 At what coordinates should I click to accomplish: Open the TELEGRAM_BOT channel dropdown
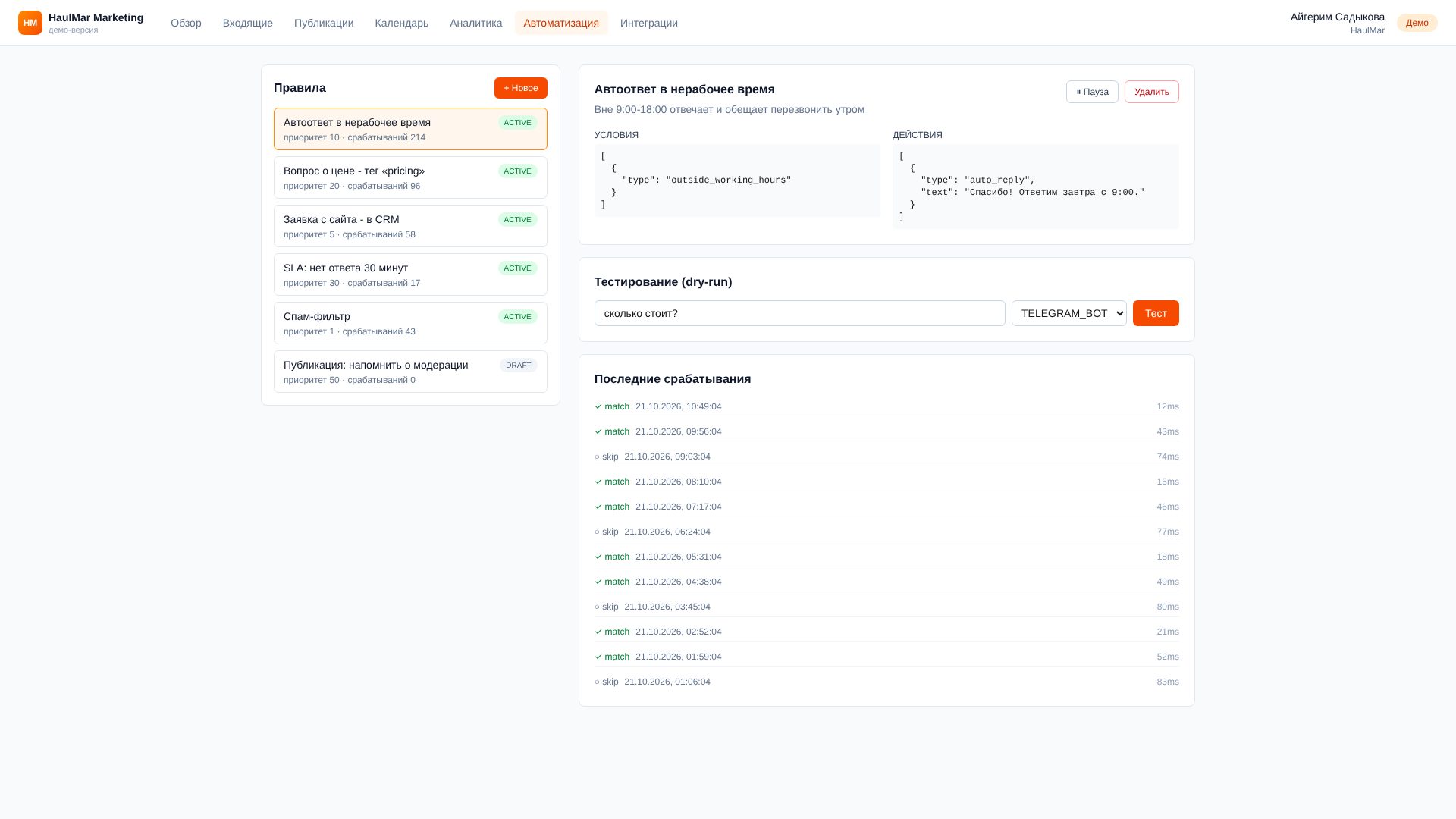[x=1068, y=313]
